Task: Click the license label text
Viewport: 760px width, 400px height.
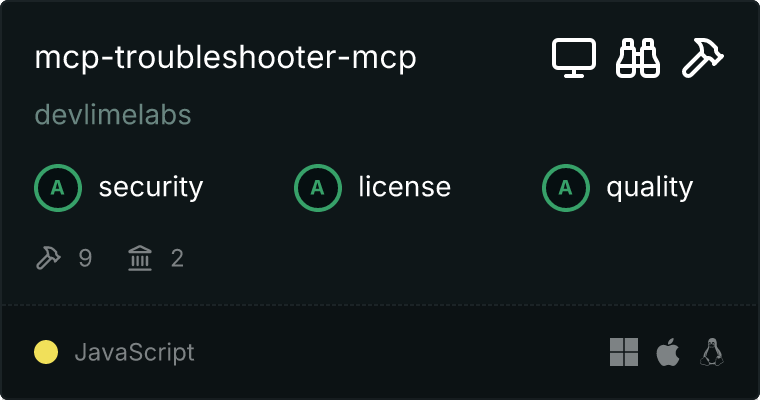Action: tap(405, 188)
